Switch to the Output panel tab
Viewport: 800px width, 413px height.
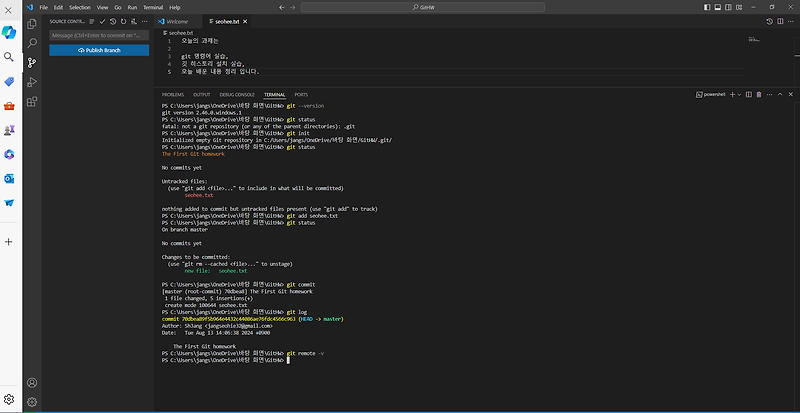[x=202, y=95]
